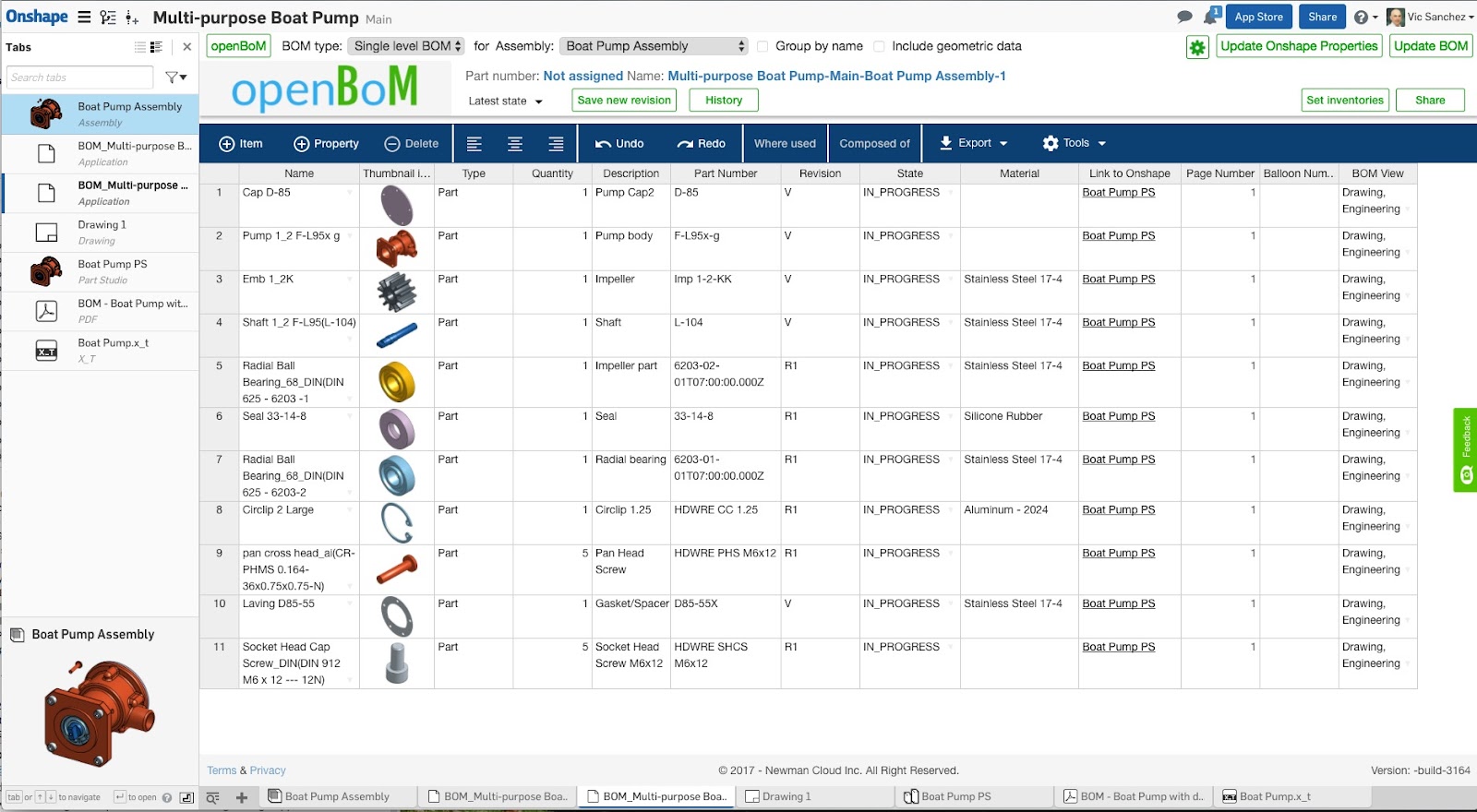Click the Composed of toolbar button
Viewport: 1477px width, 812px height.
[x=874, y=144]
